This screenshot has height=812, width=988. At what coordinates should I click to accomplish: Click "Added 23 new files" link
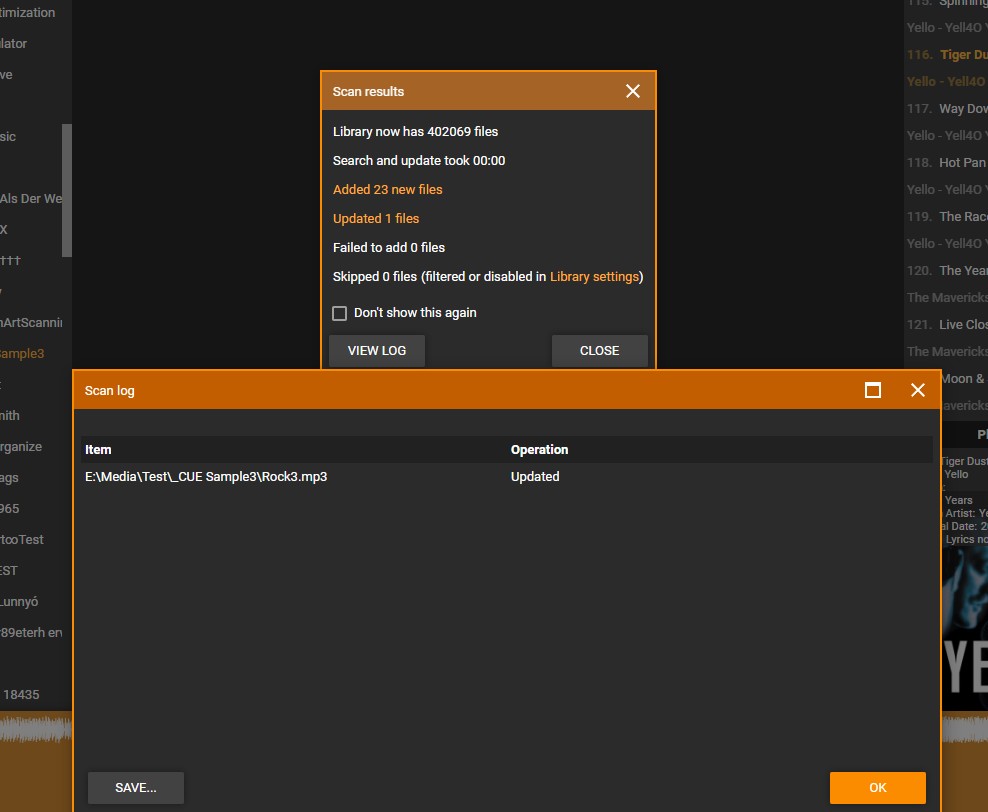click(x=387, y=189)
